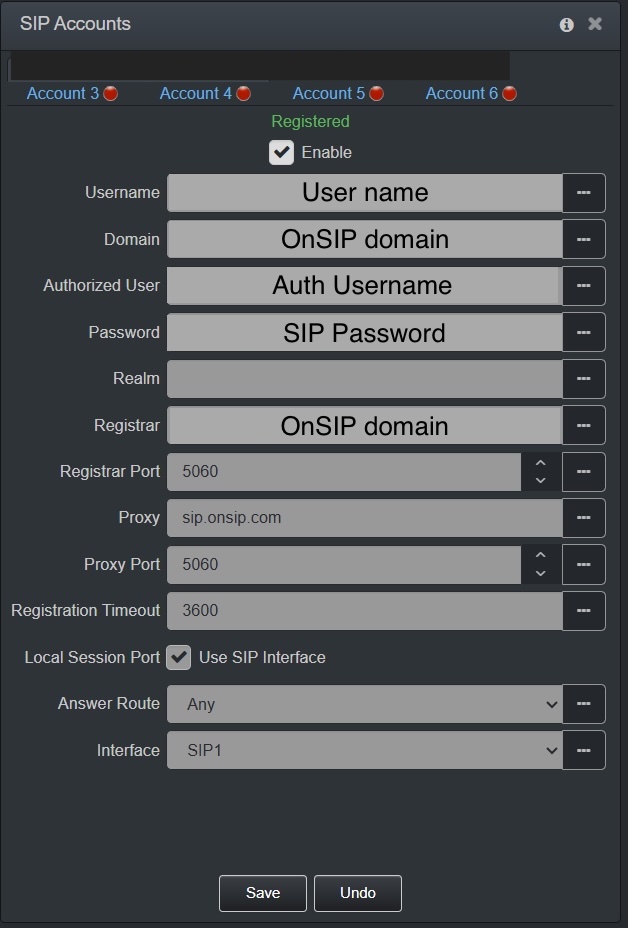
Task: Open the options button beside Domain
Action: pyautogui.click(x=584, y=239)
